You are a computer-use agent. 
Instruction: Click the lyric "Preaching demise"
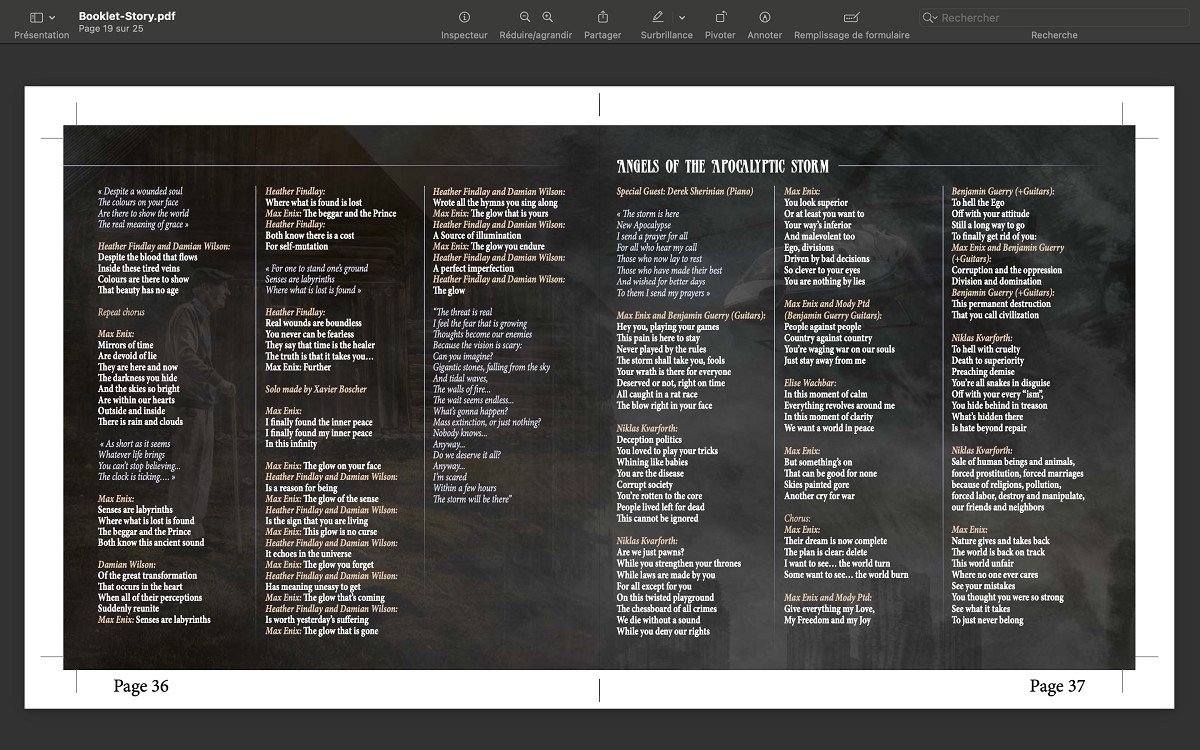point(983,372)
